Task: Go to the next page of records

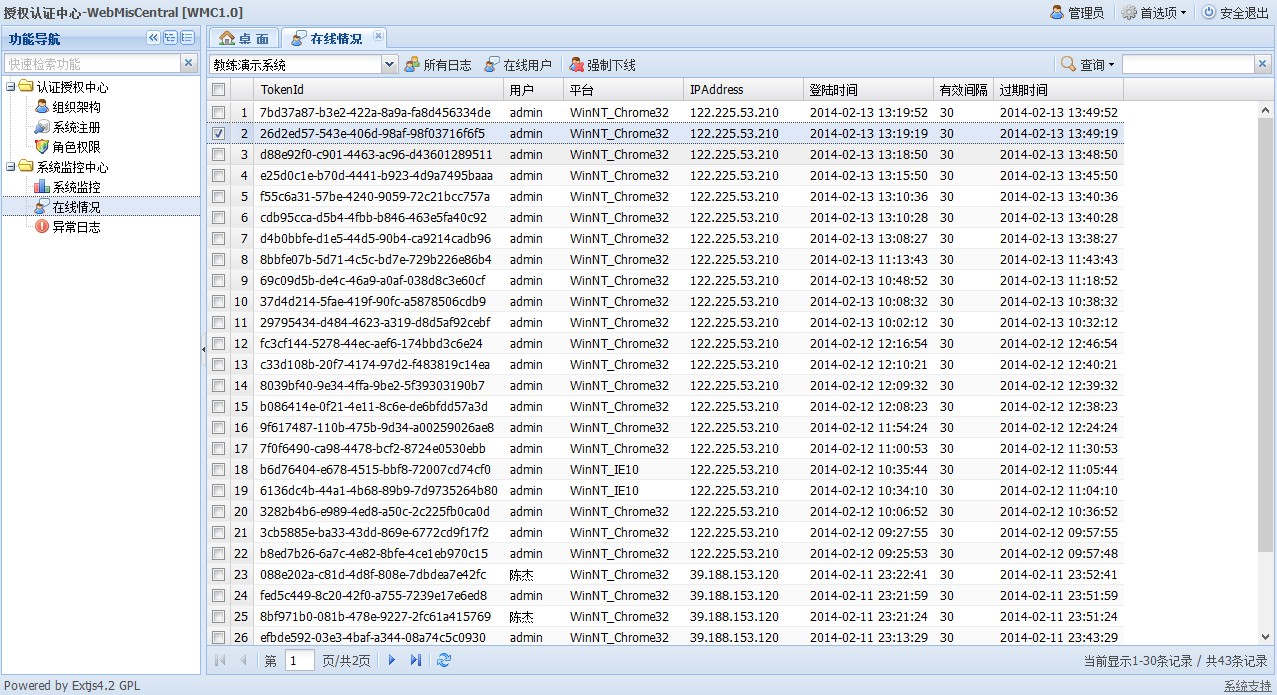Action: point(392,660)
